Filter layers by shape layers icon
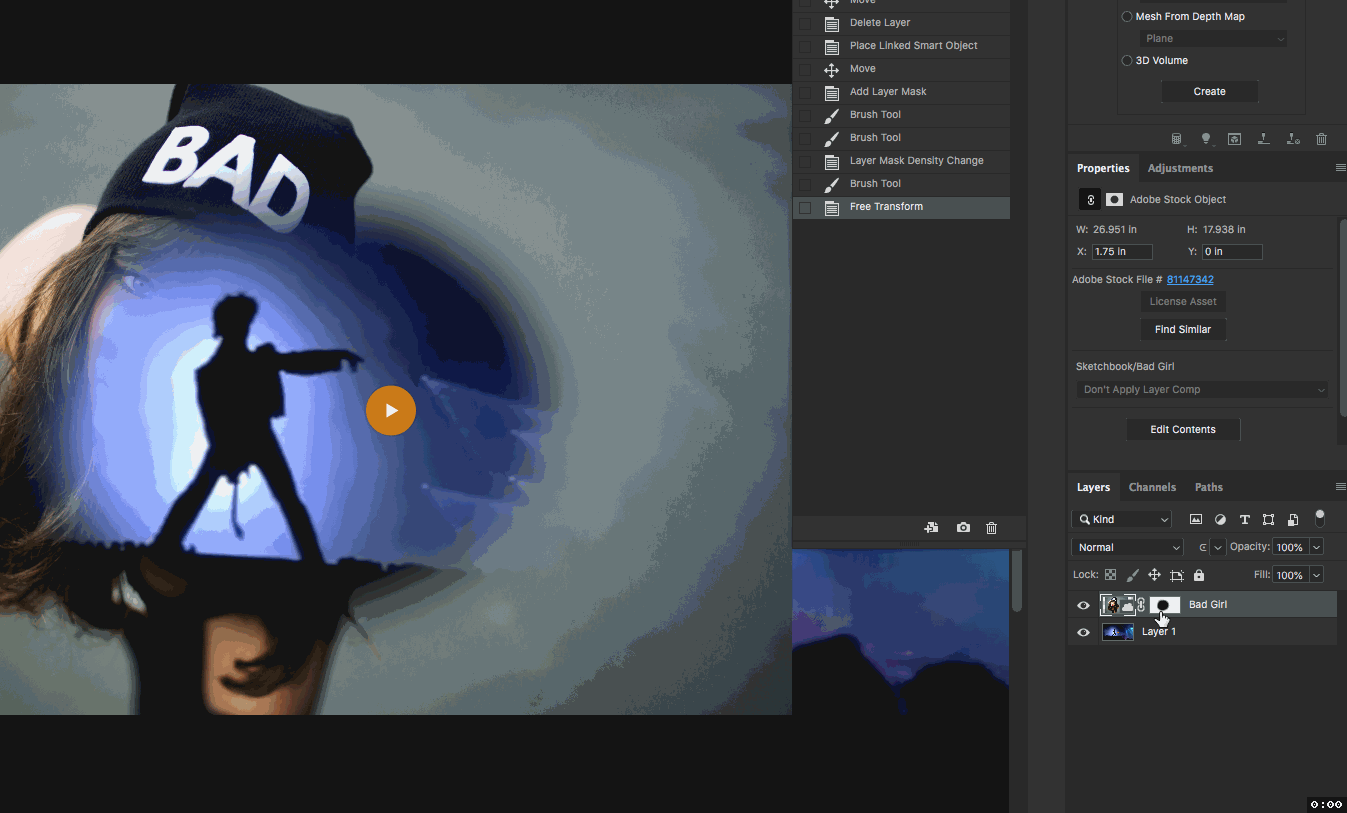This screenshot has height=813, width=1347. pos(1269,519)
